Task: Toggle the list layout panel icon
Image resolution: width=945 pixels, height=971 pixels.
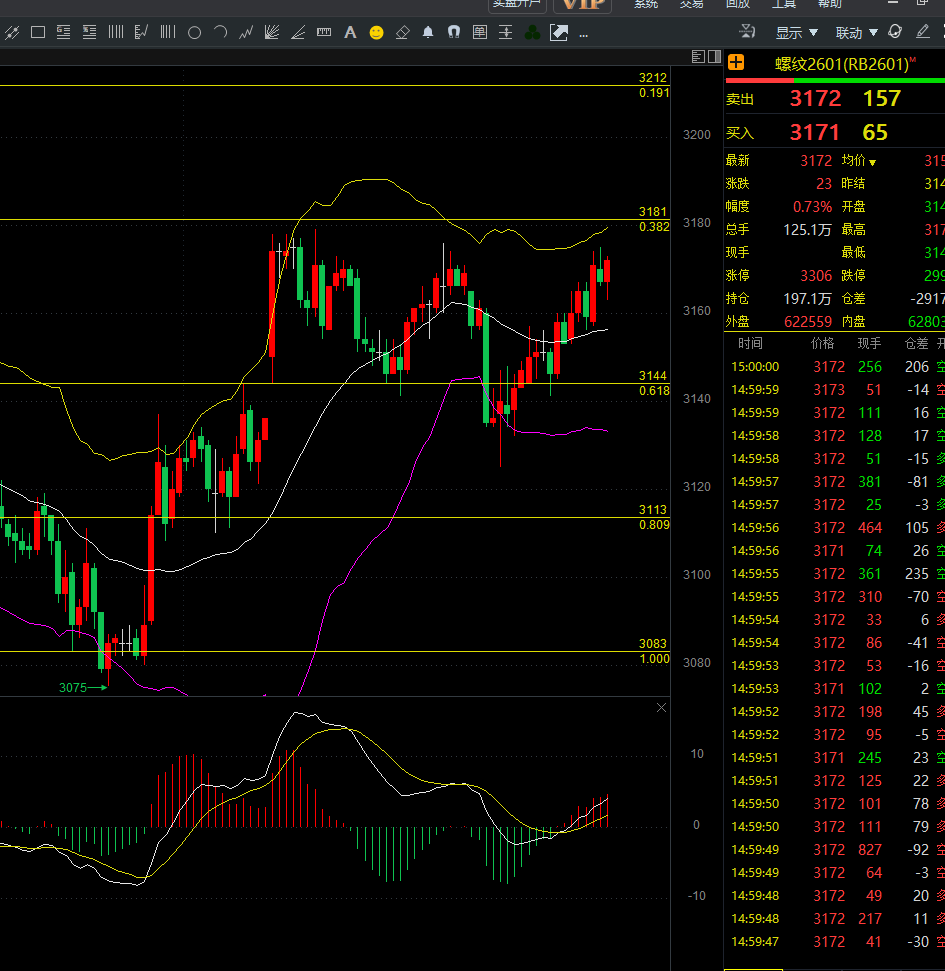Action: pos(698,57)
